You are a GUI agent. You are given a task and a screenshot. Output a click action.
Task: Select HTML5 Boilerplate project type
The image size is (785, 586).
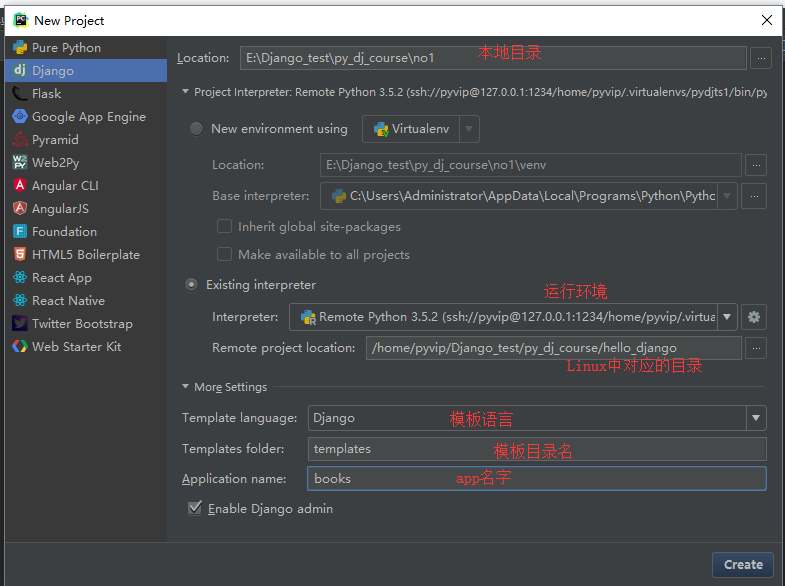click(x=86, y=255)
